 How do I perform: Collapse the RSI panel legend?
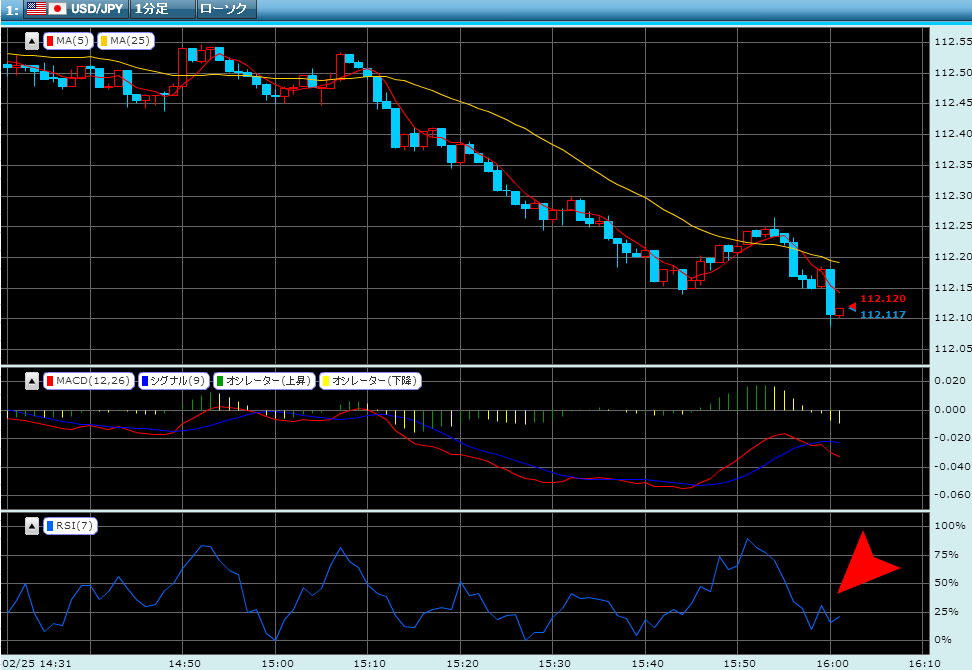[x=32, y=526]
